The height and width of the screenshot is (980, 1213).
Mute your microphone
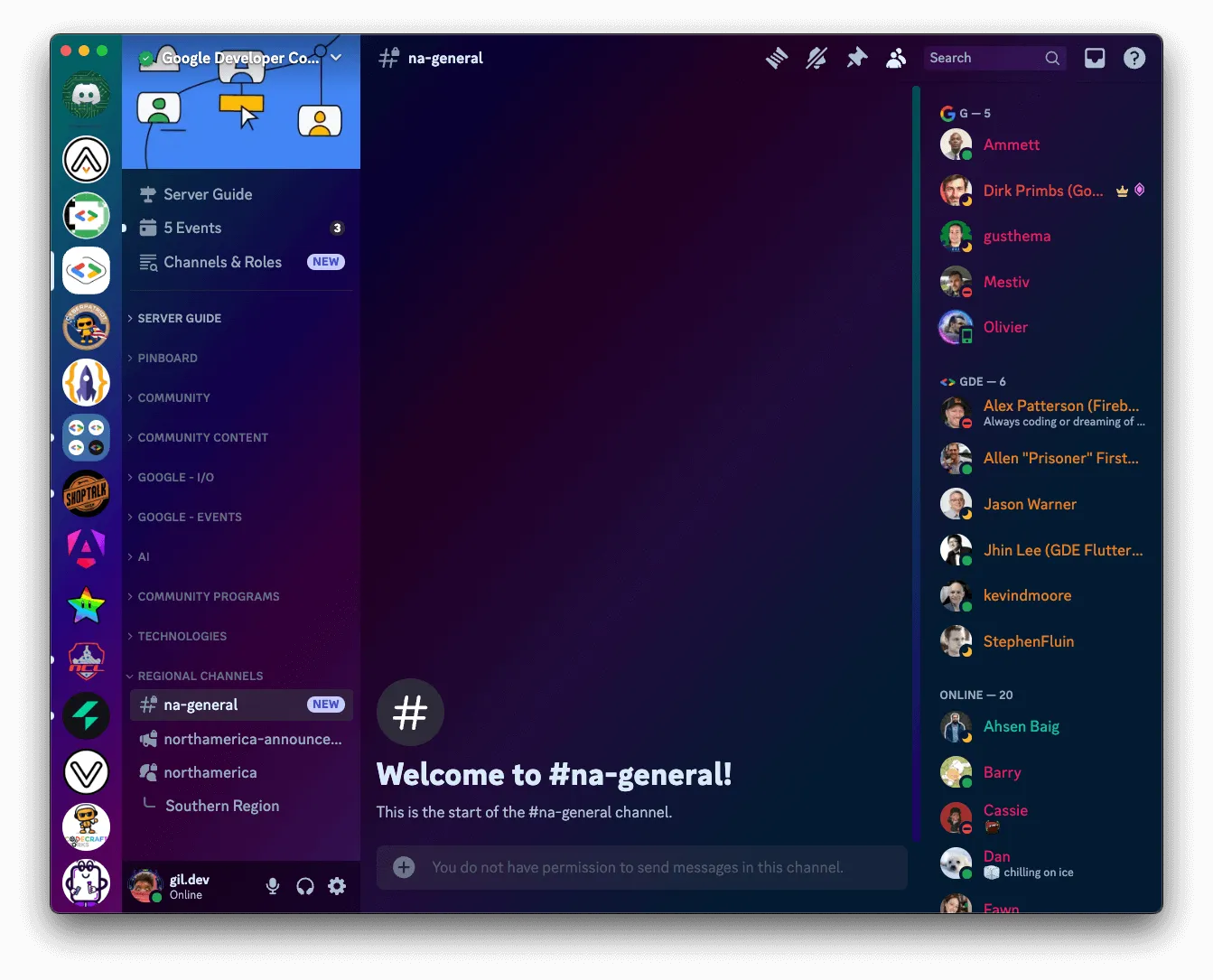[x=272, y=886]
